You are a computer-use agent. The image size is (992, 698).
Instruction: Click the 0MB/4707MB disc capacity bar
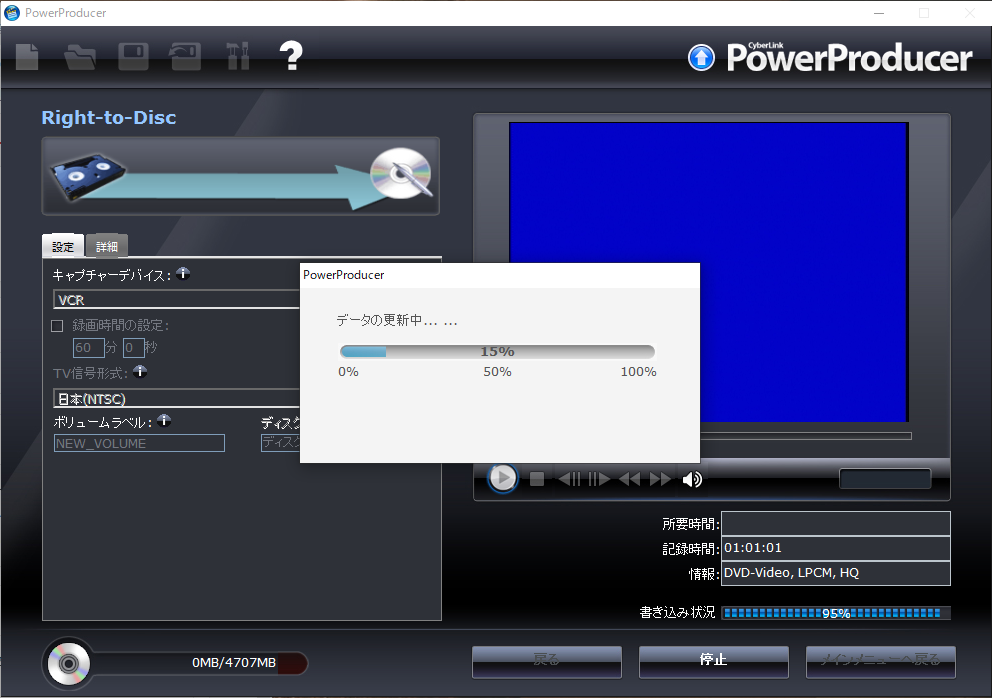coord(199,663)
